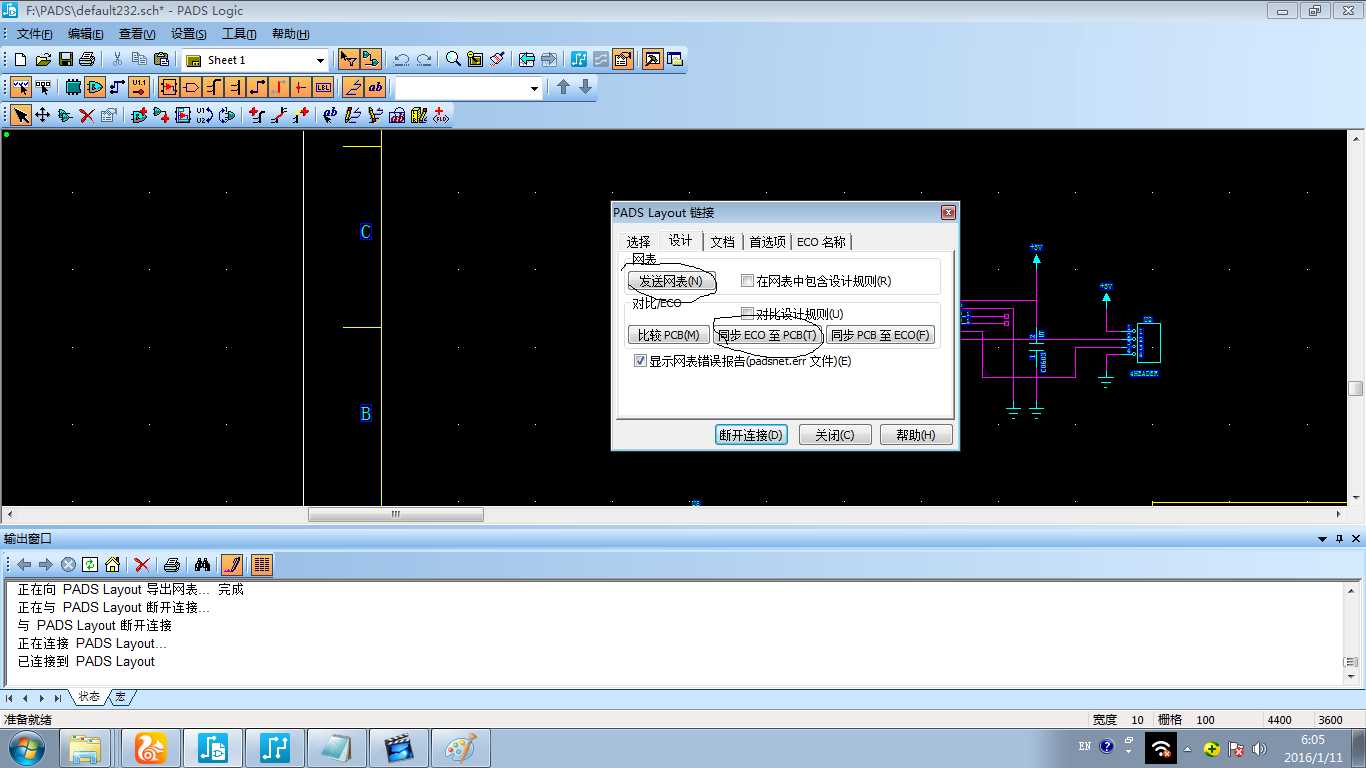
Task: Click the 发送网表 button
Action: tap(671, 282)
